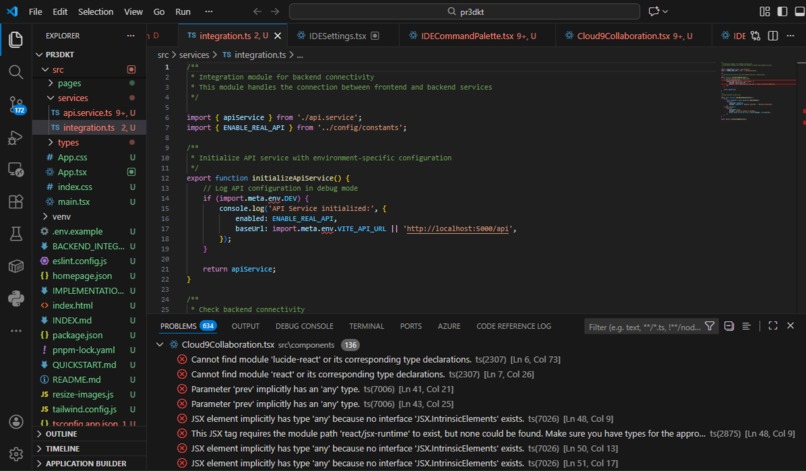806x471 pixels.
Task: Close the integration.ts tab
Action: (278, 35)
